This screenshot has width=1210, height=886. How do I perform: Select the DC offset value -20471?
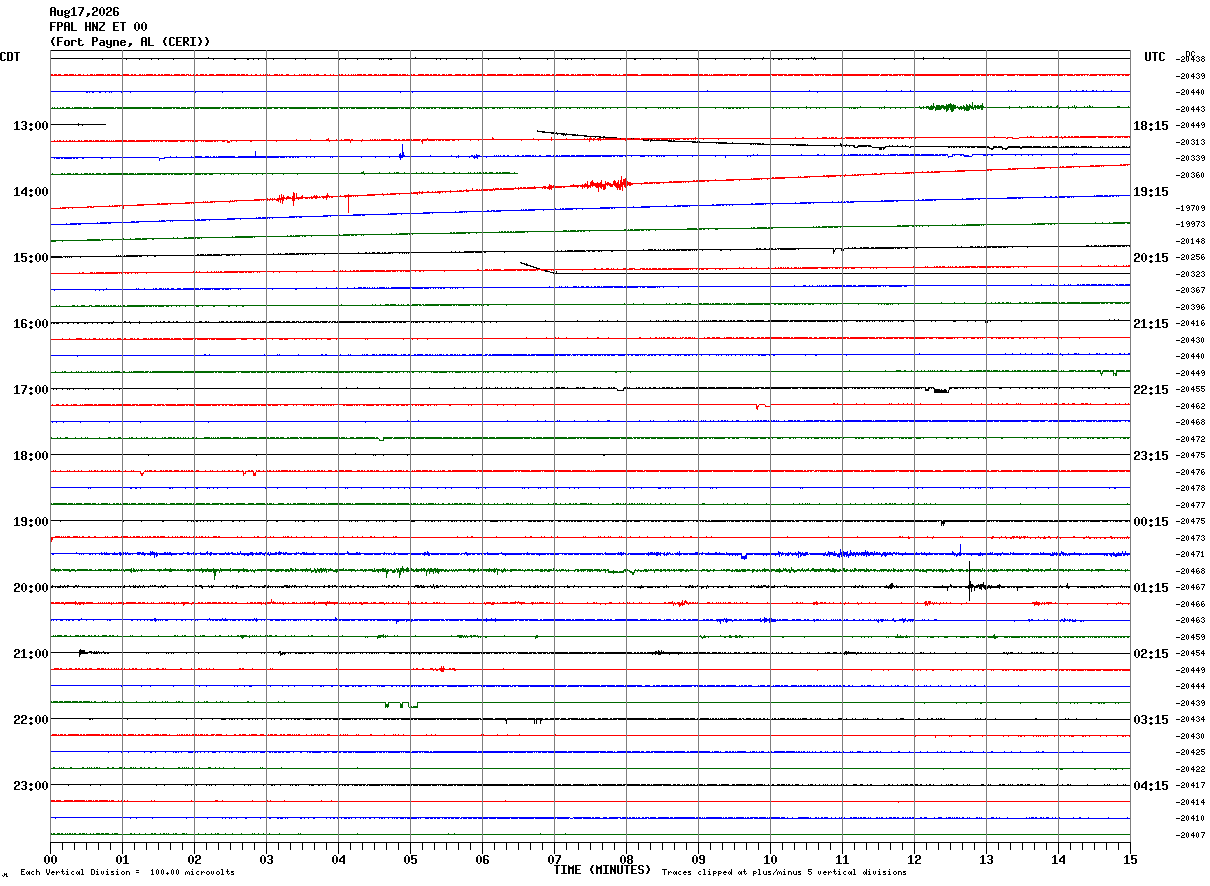pos(1190,554)
